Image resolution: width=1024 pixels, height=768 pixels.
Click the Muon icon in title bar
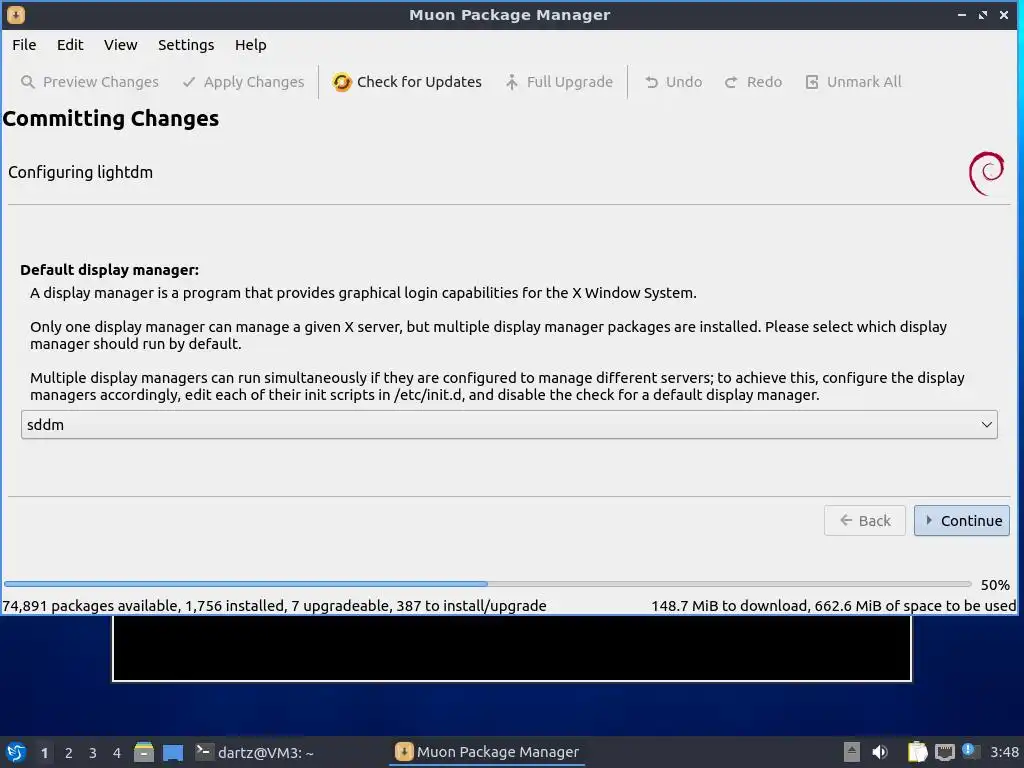pyautogui.click(x=16, y=14)
